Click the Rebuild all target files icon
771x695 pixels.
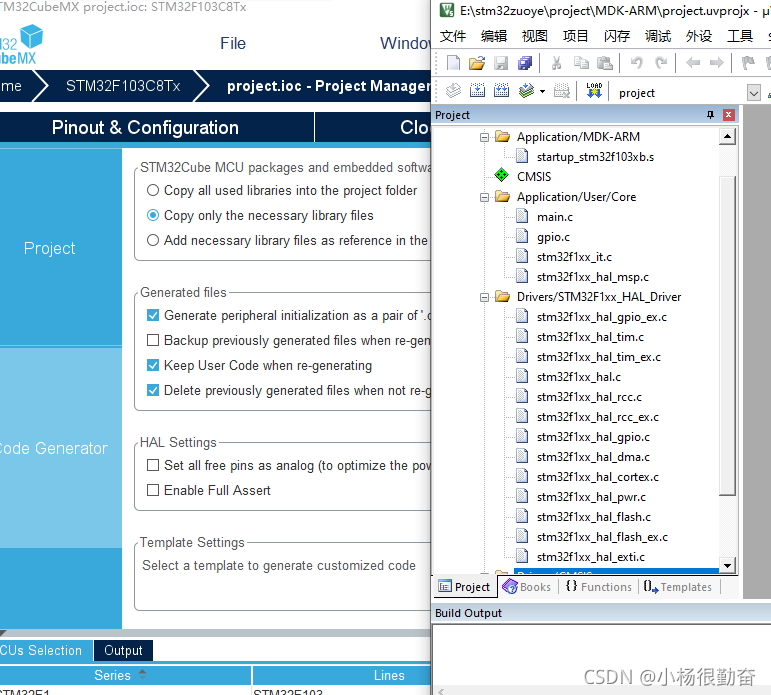501,91
